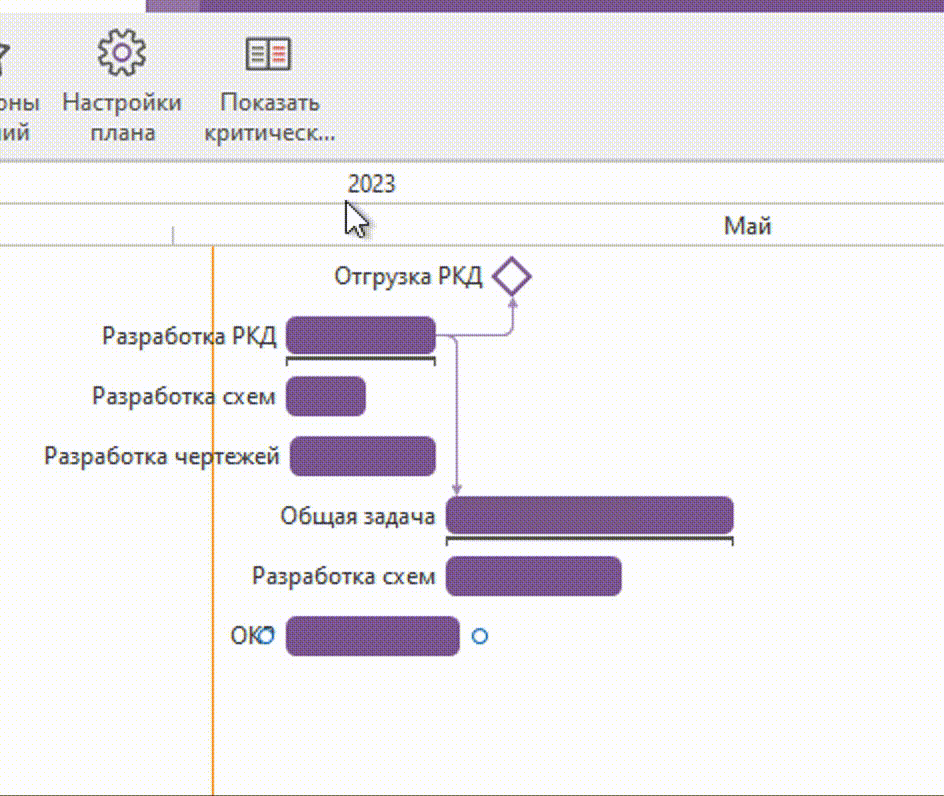944x796 pixels.
Task: Click the arrowhead pointing at Отгрузка РКД milestone
Action: (512, 302)
